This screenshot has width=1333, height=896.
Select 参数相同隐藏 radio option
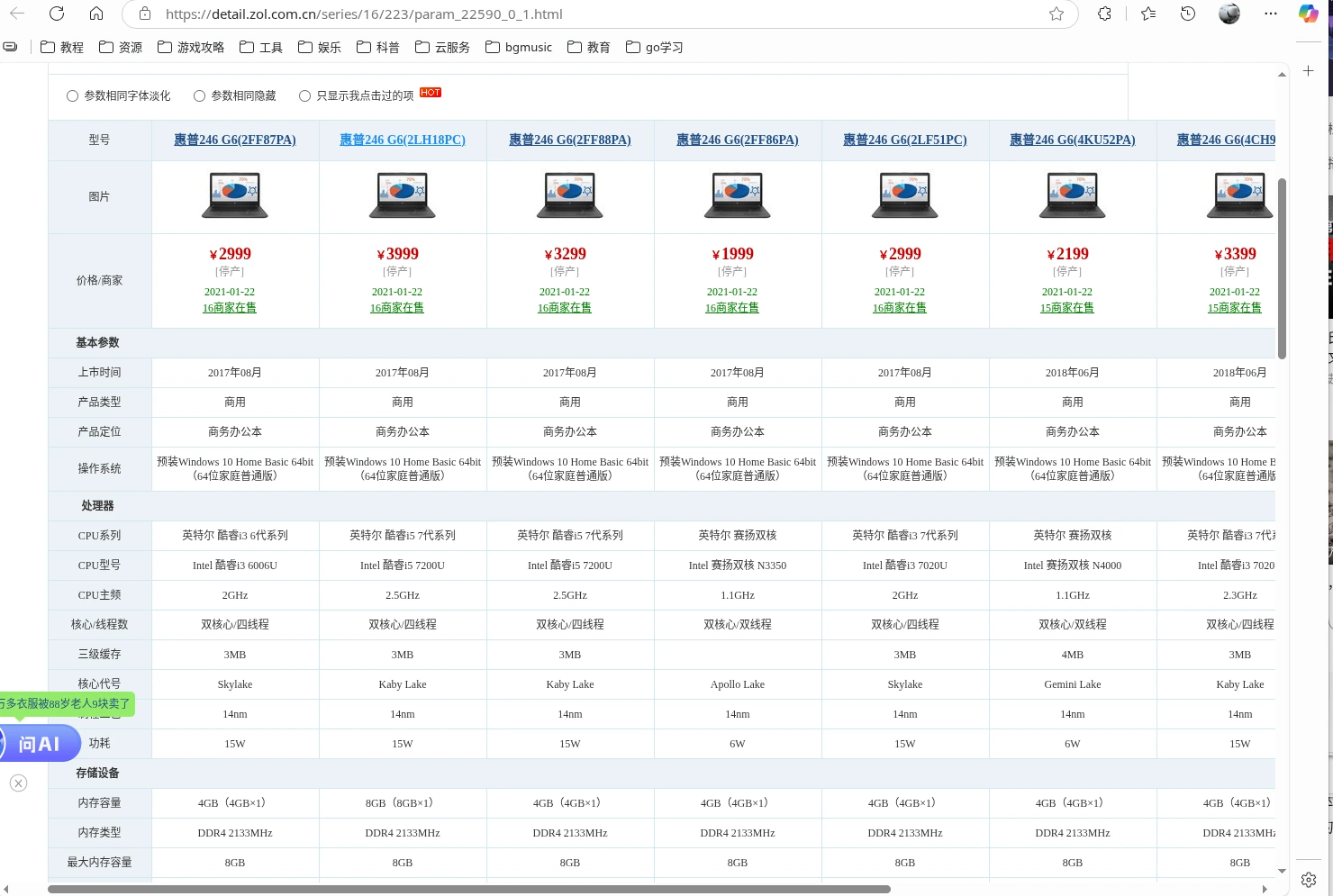(x=200, y=95)
